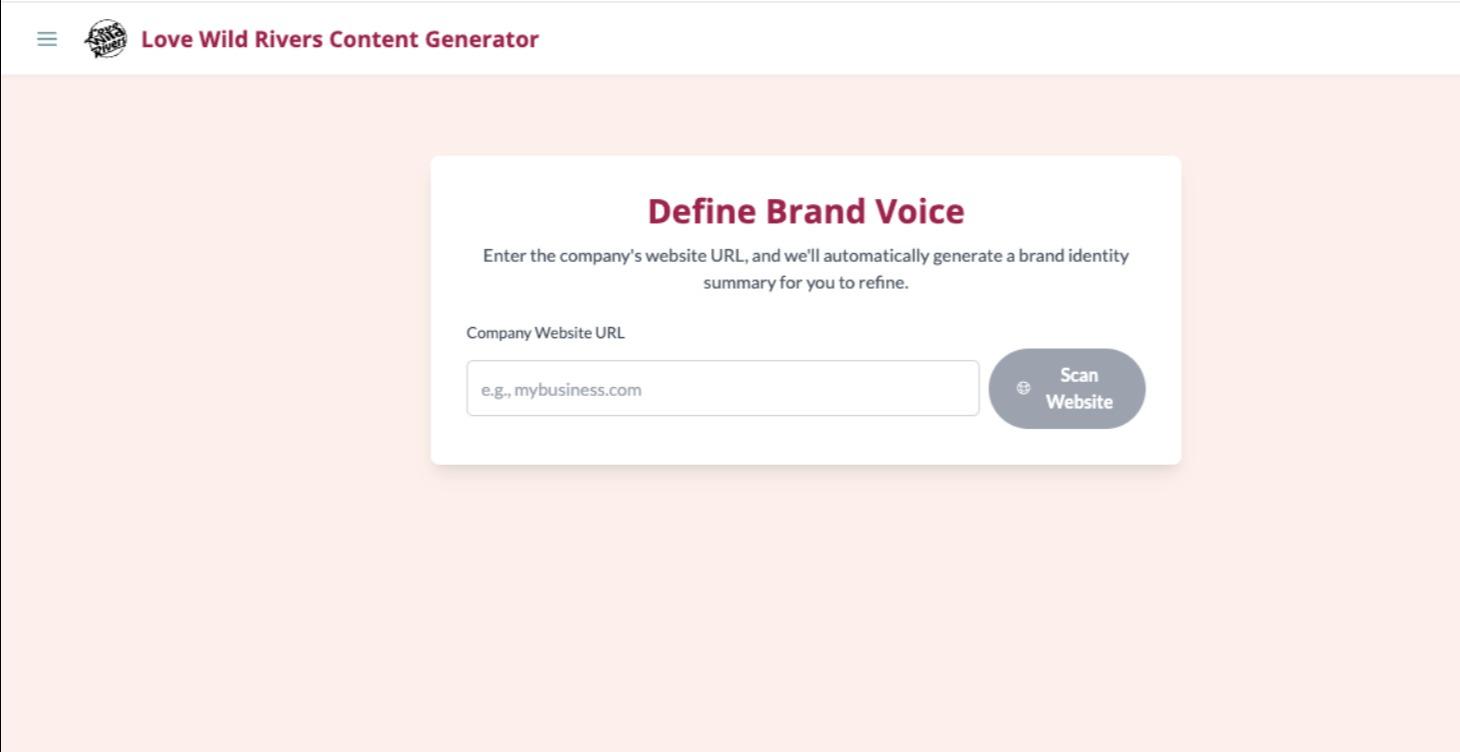Click the globe symbol inside the gray button

(x=1023, y=389)
